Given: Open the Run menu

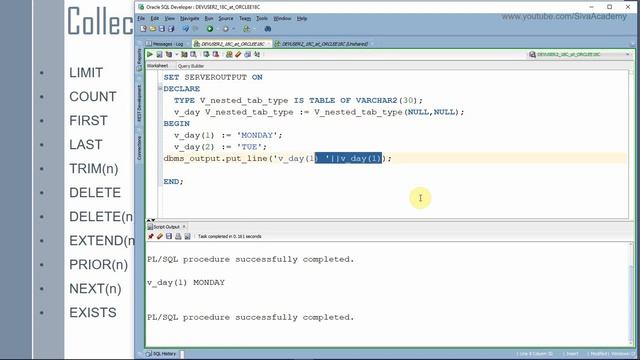Looking at the screenshot, I should (x=209, y=18).
